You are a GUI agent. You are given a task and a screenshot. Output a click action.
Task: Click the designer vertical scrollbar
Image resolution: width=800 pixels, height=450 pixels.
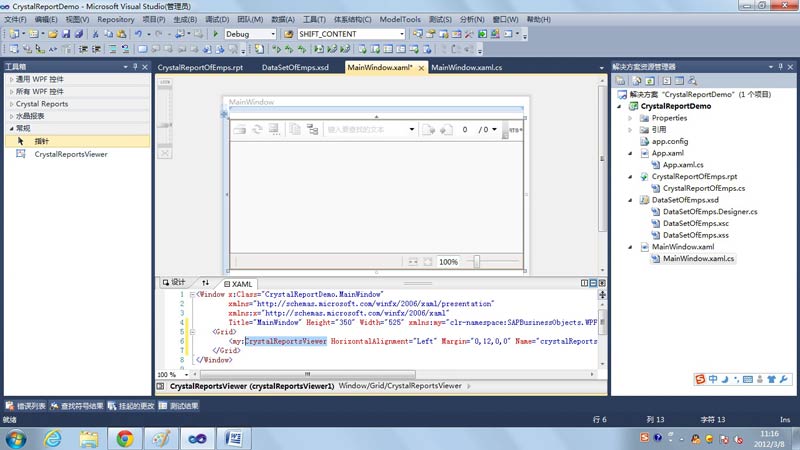tap(603, 159)
